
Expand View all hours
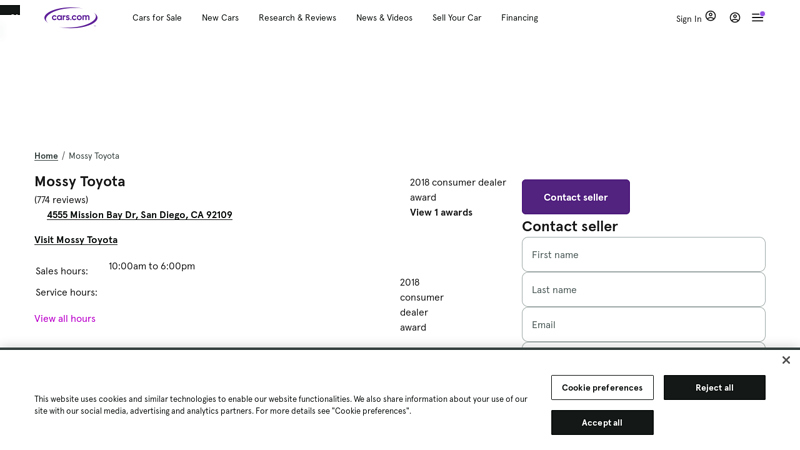pos(65,318)
